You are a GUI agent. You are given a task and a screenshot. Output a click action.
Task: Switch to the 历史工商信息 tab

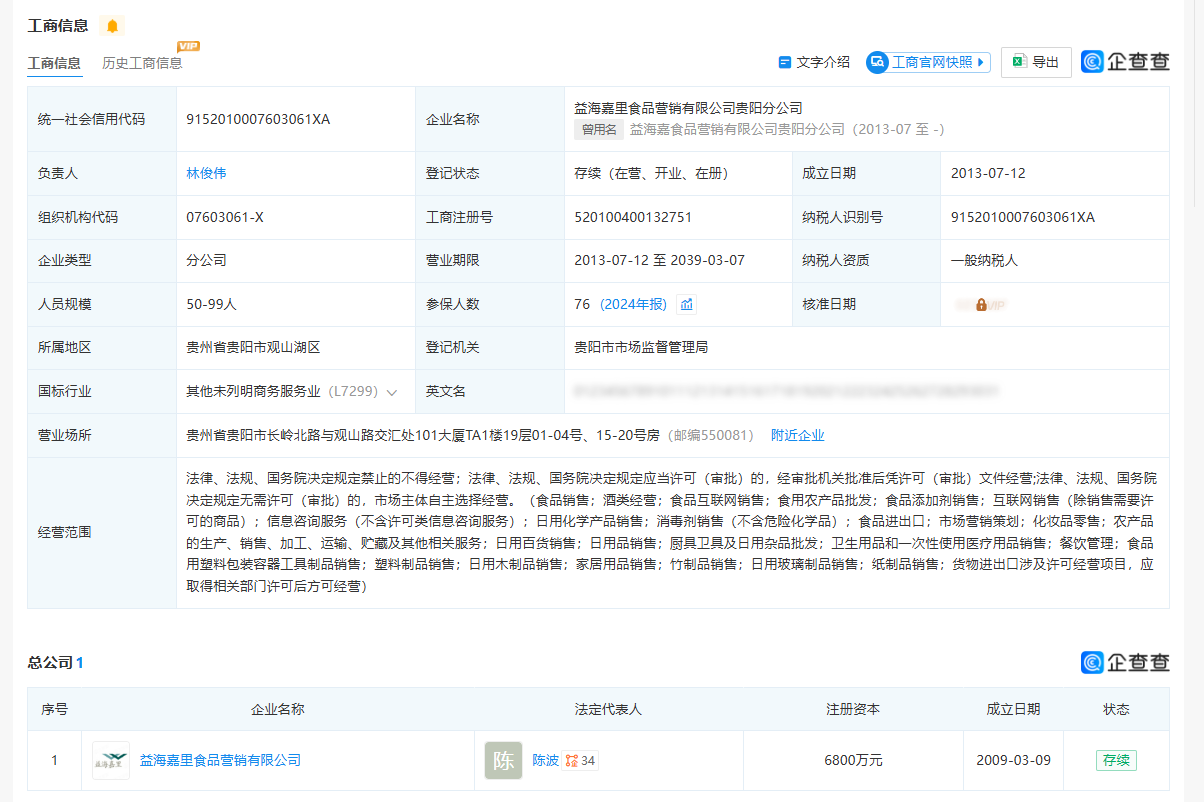pyautogui.click(x=142, y=63)
